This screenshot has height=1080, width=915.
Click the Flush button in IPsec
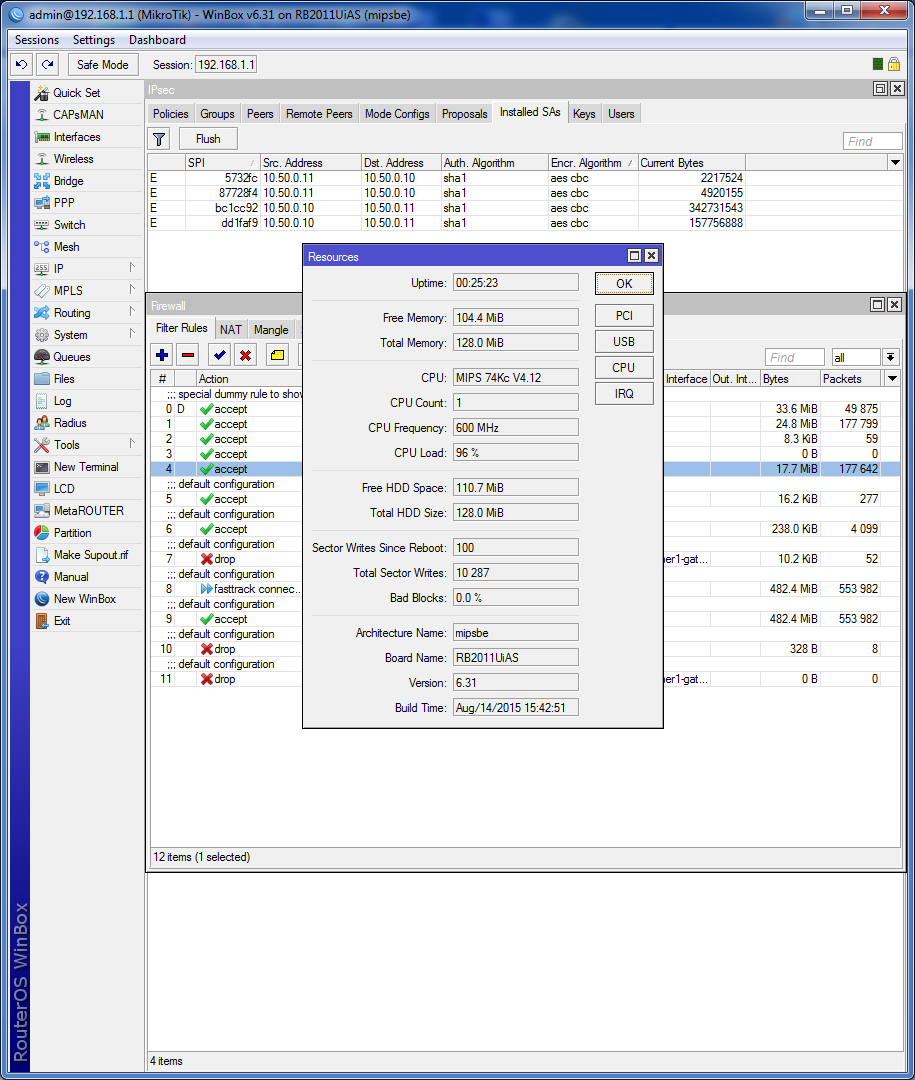(208, 139)
